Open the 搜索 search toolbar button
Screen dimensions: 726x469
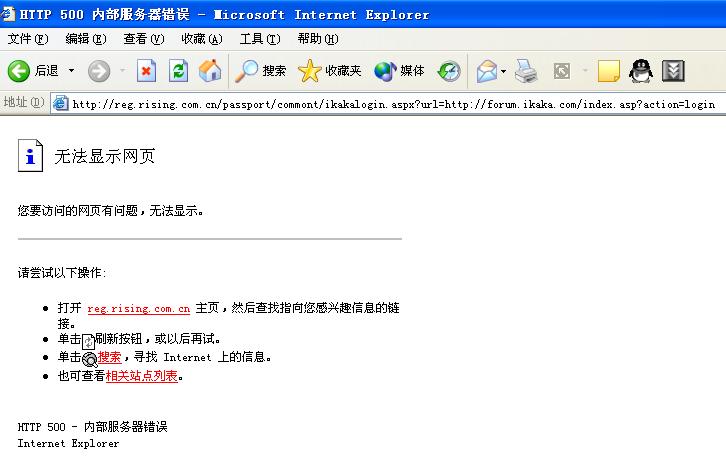(260, 71)
